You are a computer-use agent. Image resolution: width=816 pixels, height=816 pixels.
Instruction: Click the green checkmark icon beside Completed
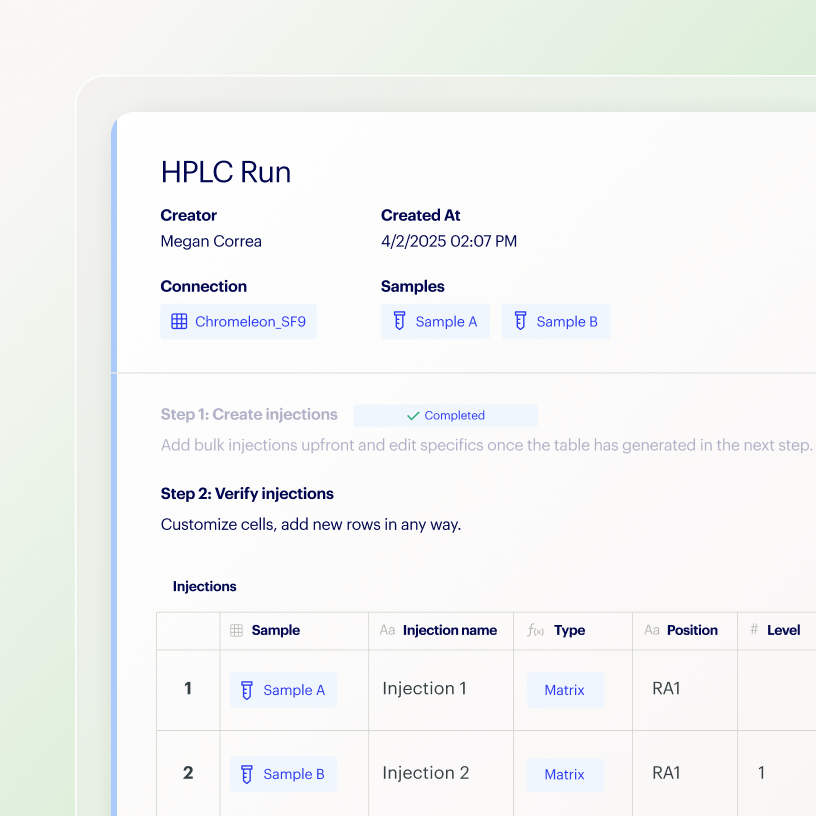[413, 416]
